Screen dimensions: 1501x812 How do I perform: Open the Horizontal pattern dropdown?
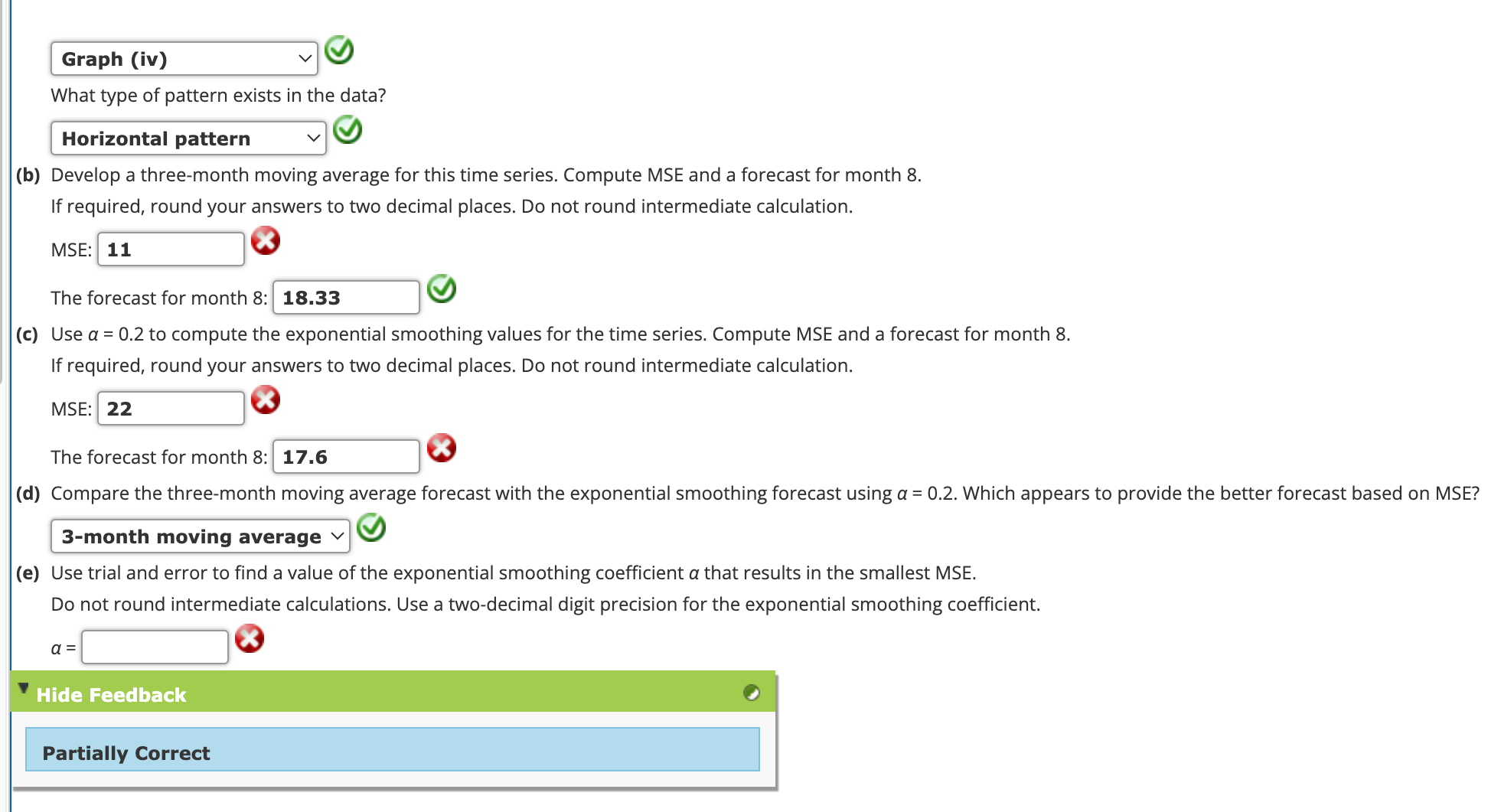pyautogui.click(x=188, y=138)
